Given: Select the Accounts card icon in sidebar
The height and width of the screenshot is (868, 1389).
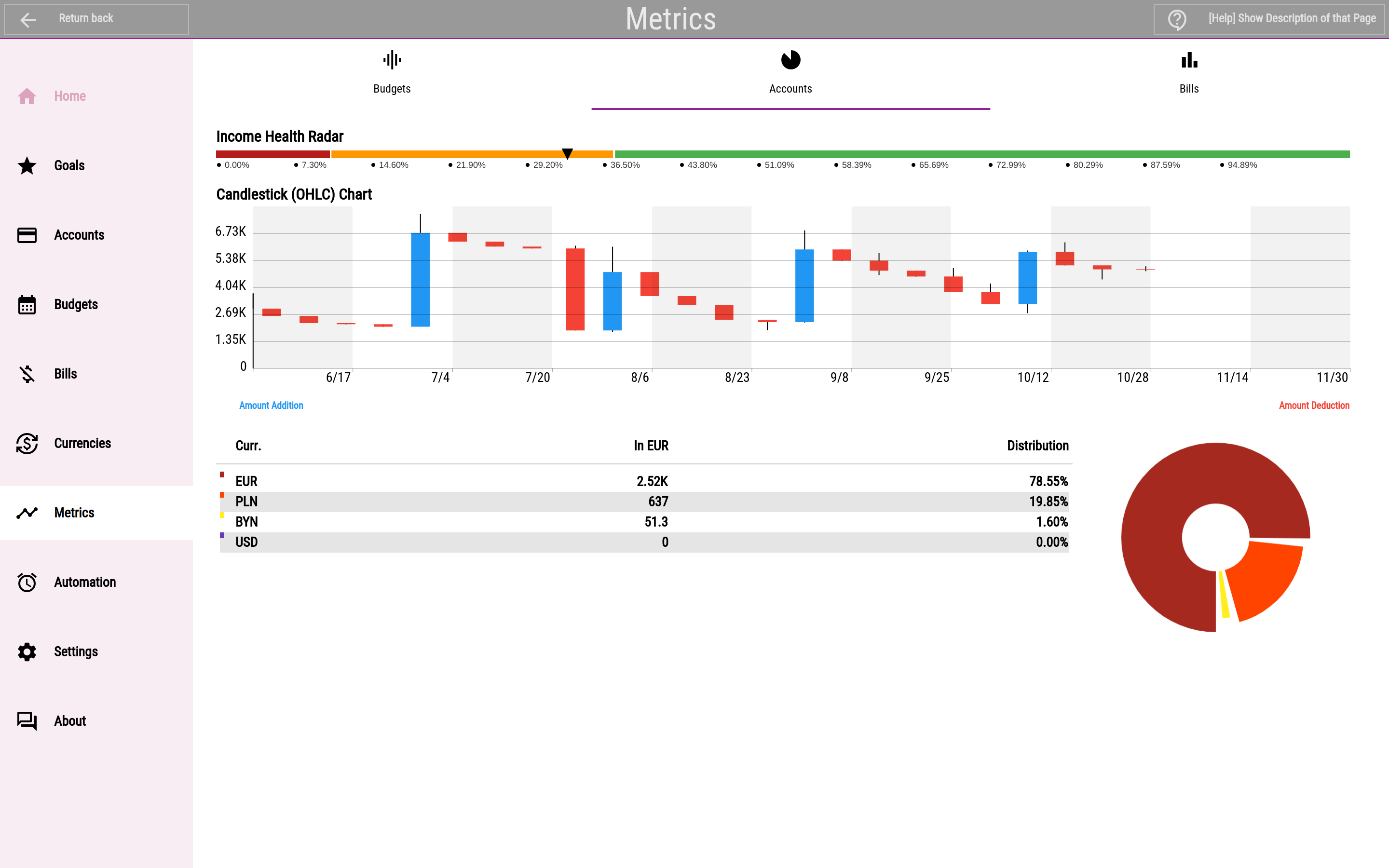Looking at the screenshot, I should pos(27,235).
